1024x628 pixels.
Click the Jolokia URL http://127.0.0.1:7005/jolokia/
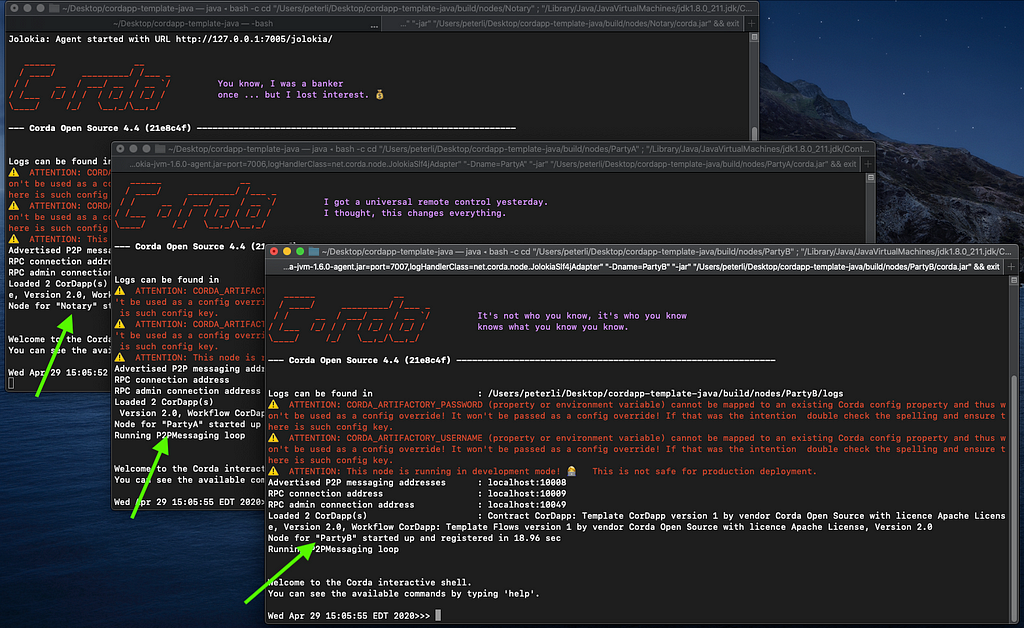click(x=254, y=39)
